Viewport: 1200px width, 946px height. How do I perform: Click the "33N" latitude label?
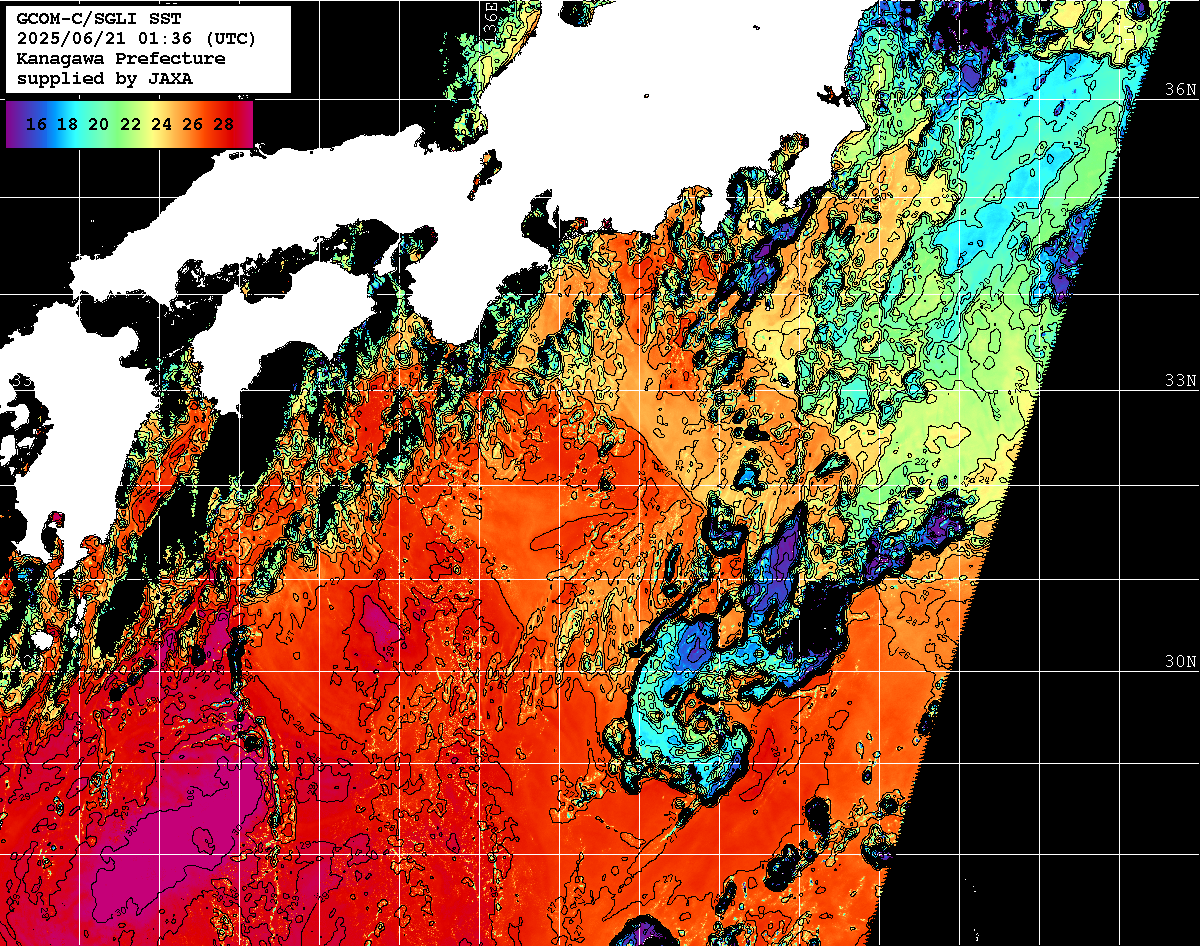click(x=1180, y=381)
